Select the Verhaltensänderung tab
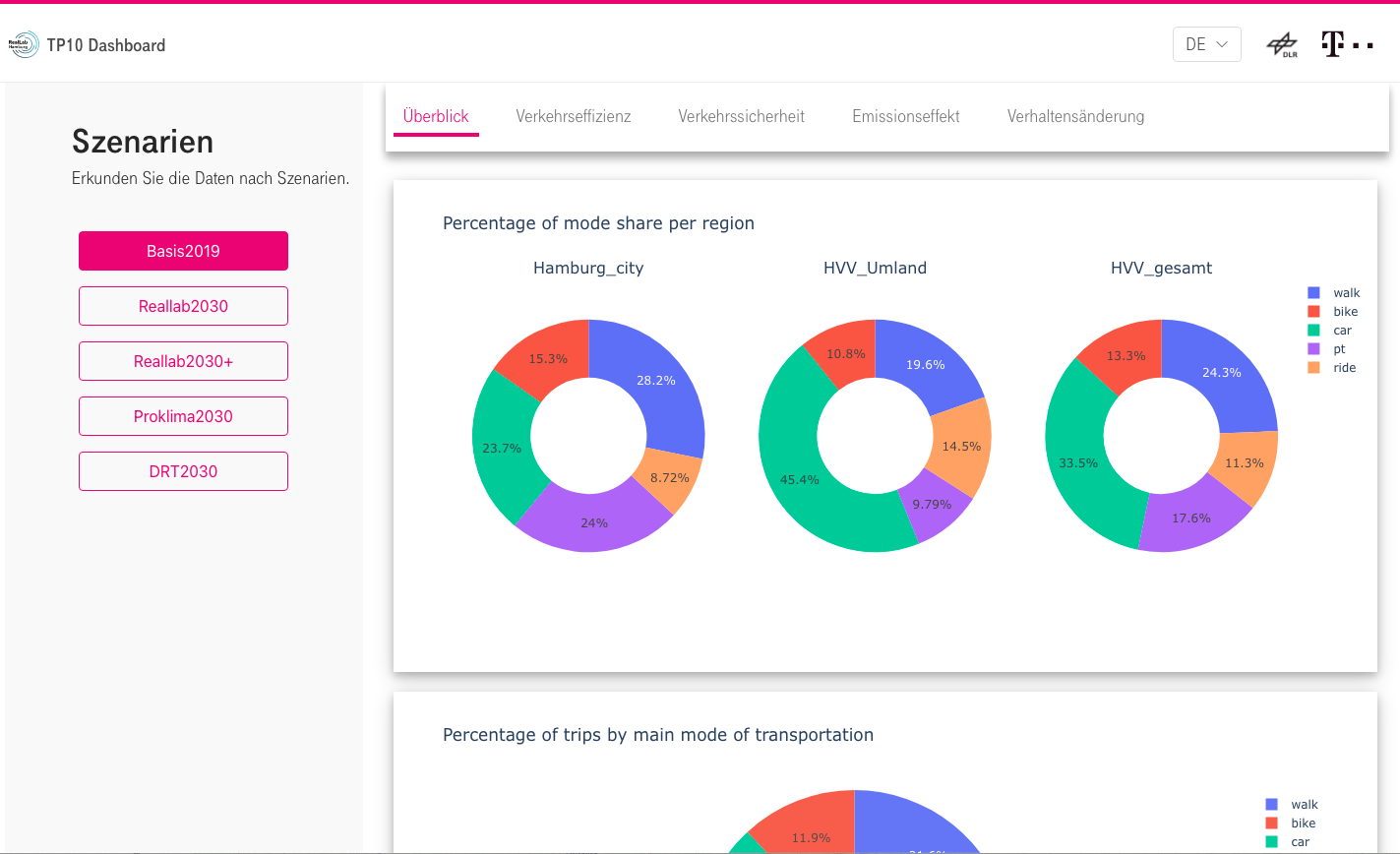 tap(1075, 116)
